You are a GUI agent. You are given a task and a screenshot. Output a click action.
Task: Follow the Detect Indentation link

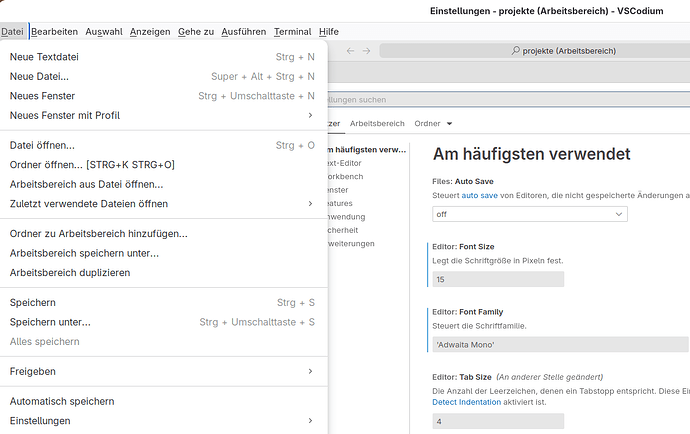tap(466, 402)
